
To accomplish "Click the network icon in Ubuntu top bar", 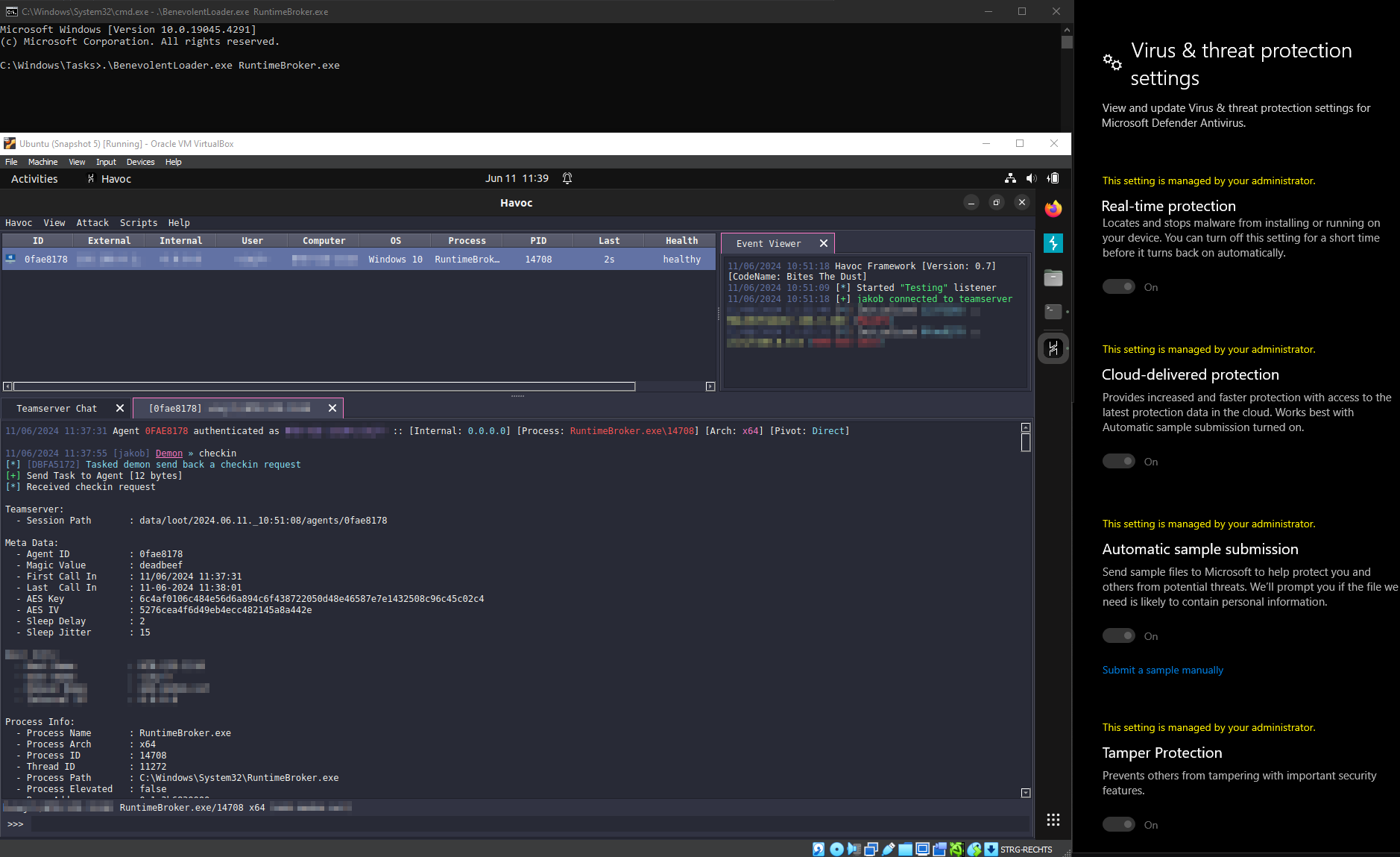I will pyautogui.click(x=1010, y=178).
